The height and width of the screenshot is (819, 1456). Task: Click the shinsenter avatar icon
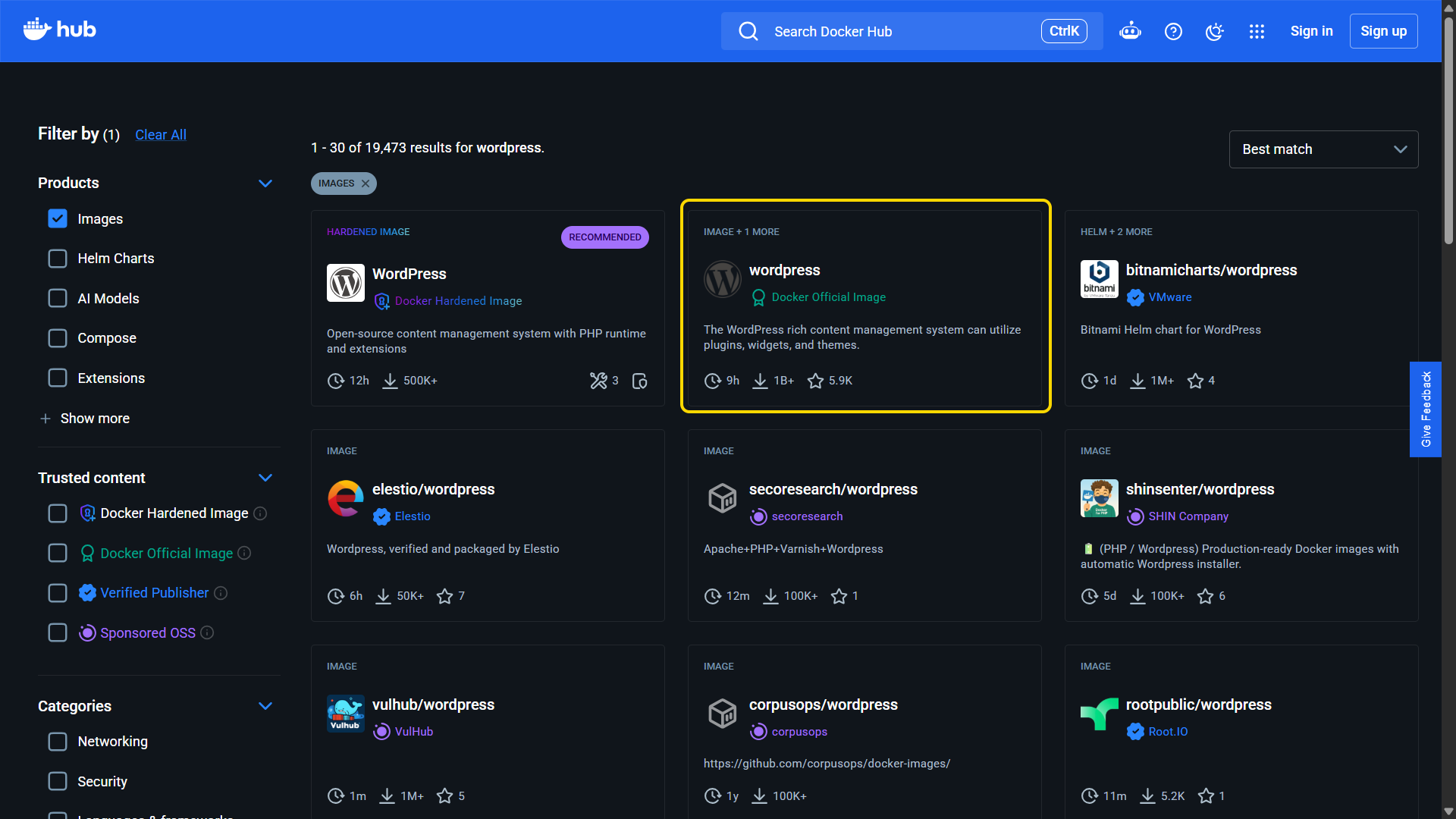tap(1100, 498)
